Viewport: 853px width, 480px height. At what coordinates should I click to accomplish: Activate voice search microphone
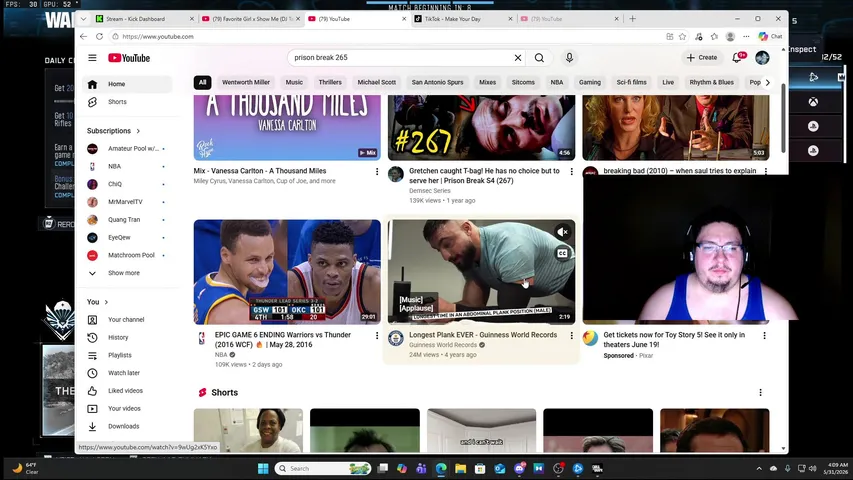coord(569,58)
